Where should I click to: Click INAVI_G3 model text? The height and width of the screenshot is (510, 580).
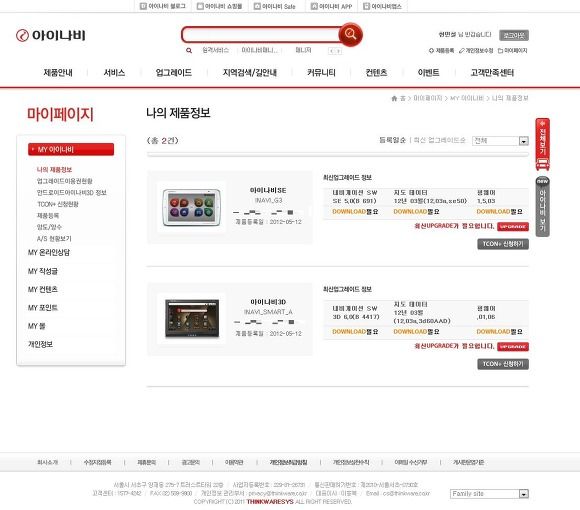[269, 200]
